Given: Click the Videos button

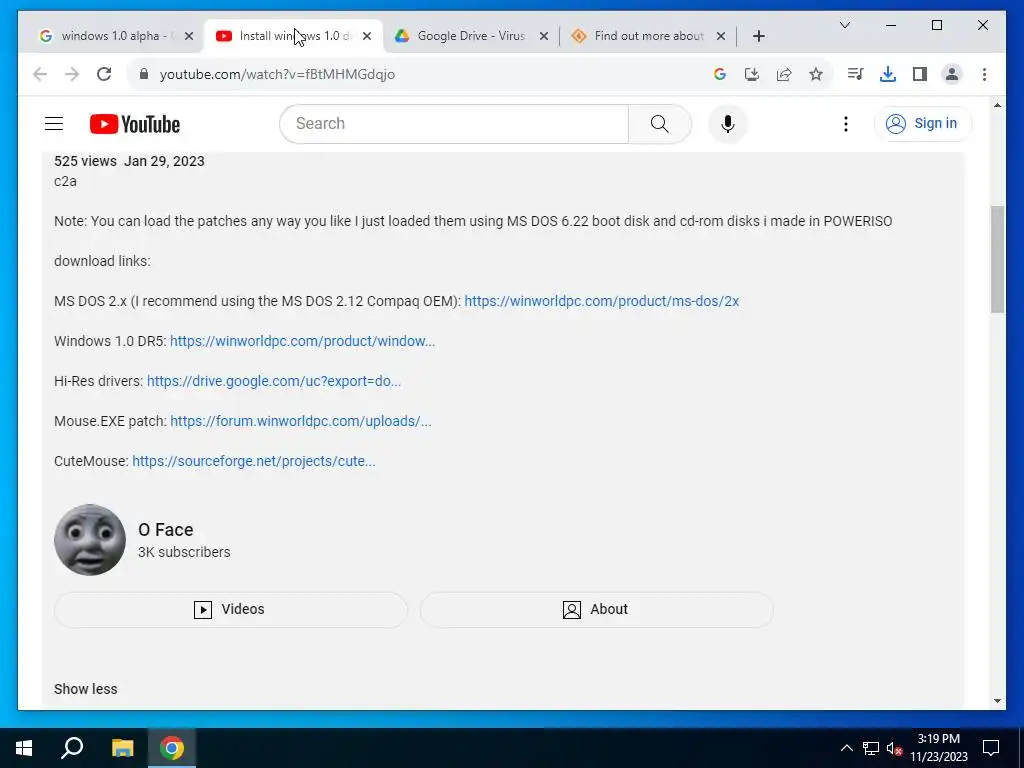Looking at the screenshot, I should 231,609.
